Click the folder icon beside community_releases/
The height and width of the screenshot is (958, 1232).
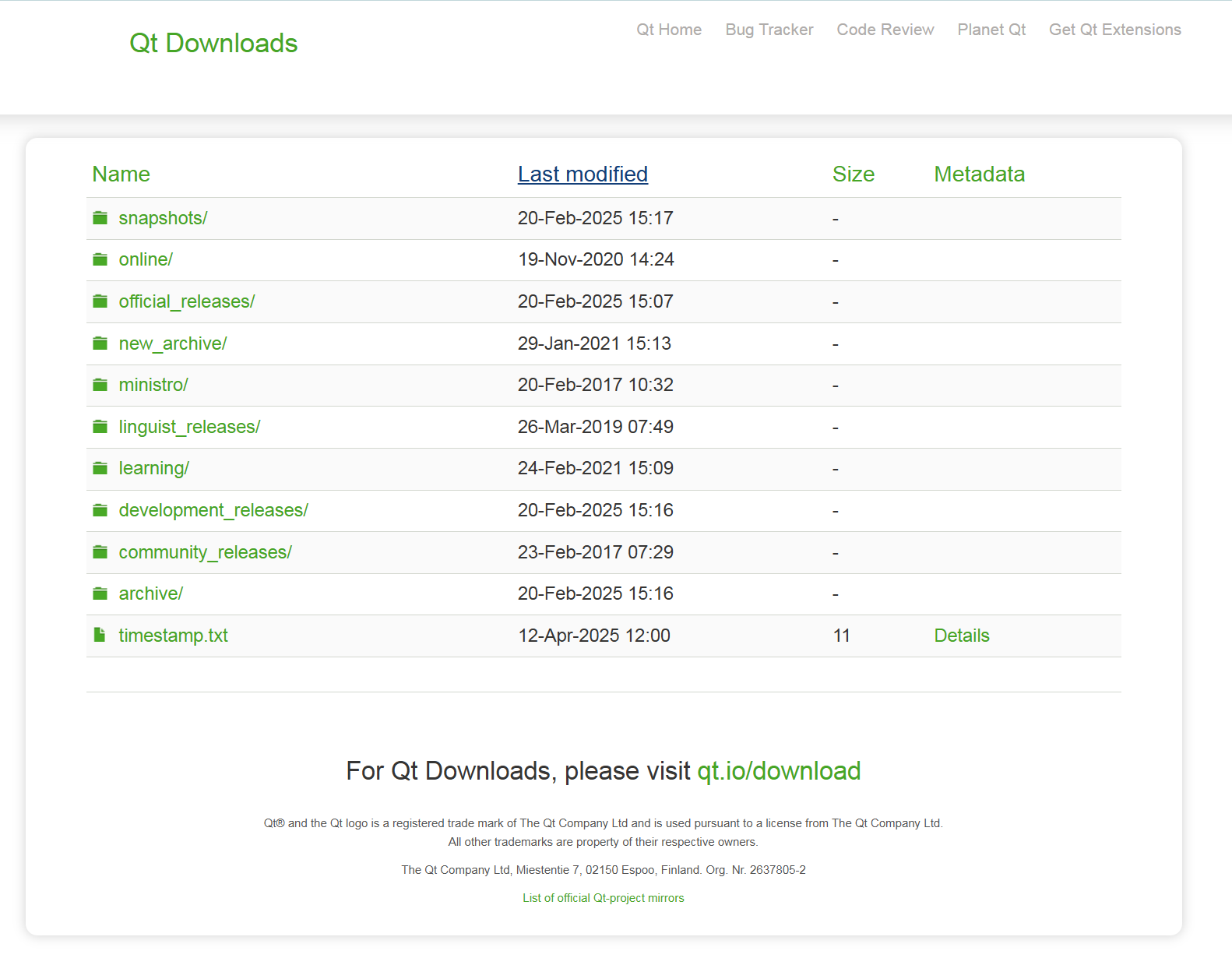100,552
